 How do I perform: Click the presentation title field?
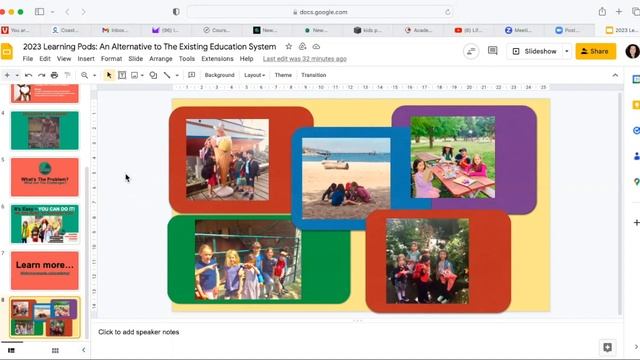coord(149,47)
